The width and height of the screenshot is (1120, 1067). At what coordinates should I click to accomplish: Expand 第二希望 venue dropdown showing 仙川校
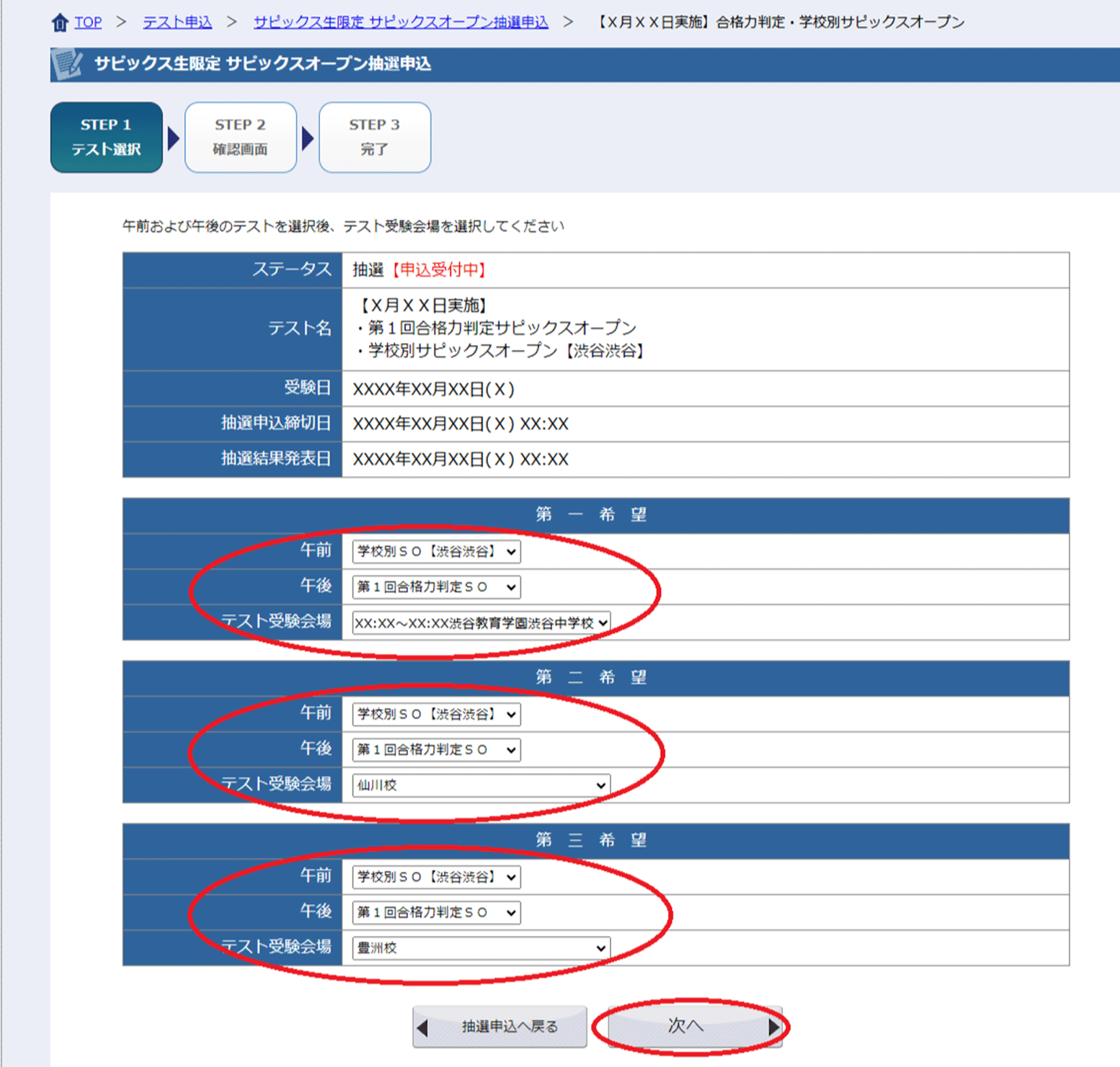[x=481, y=785]
